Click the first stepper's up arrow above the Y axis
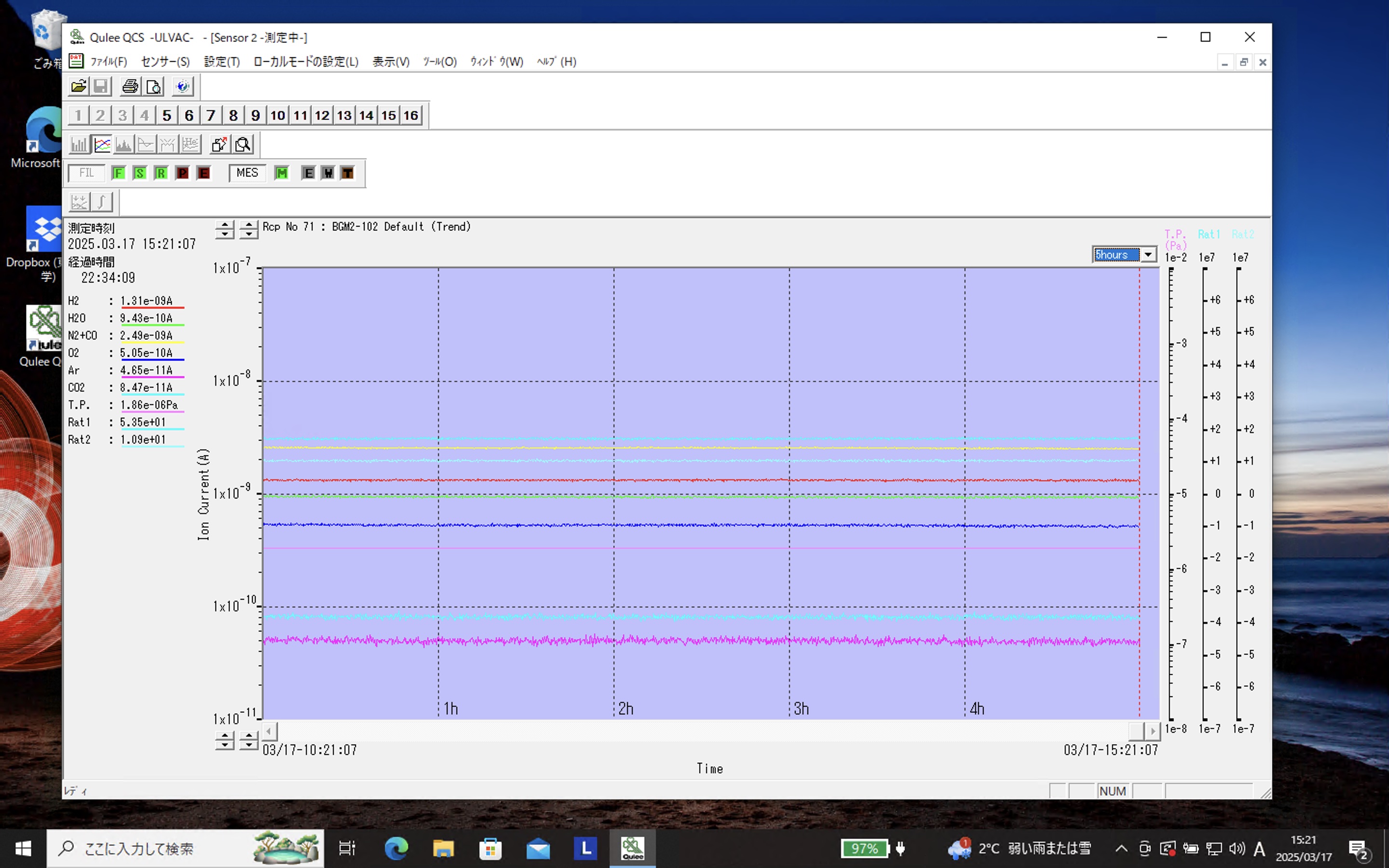The height and width of the screenshot is (868, 1389). (225, 225)
